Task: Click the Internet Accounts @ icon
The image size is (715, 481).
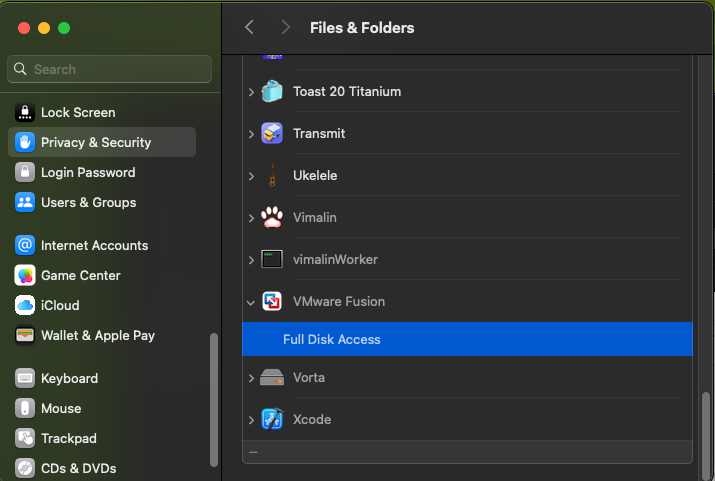Action: click(x=25, y=245)
